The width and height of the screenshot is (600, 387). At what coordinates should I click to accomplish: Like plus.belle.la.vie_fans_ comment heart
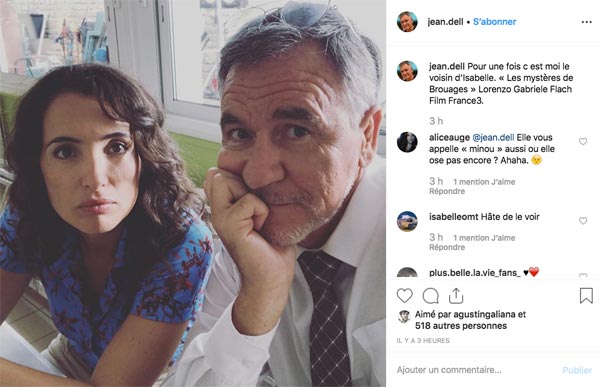coord(583,275)
